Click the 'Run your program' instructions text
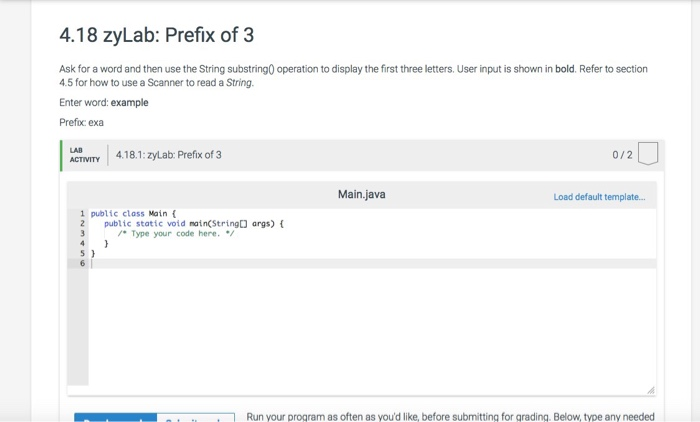Screen dimensions: 700x422 (450, 416)
